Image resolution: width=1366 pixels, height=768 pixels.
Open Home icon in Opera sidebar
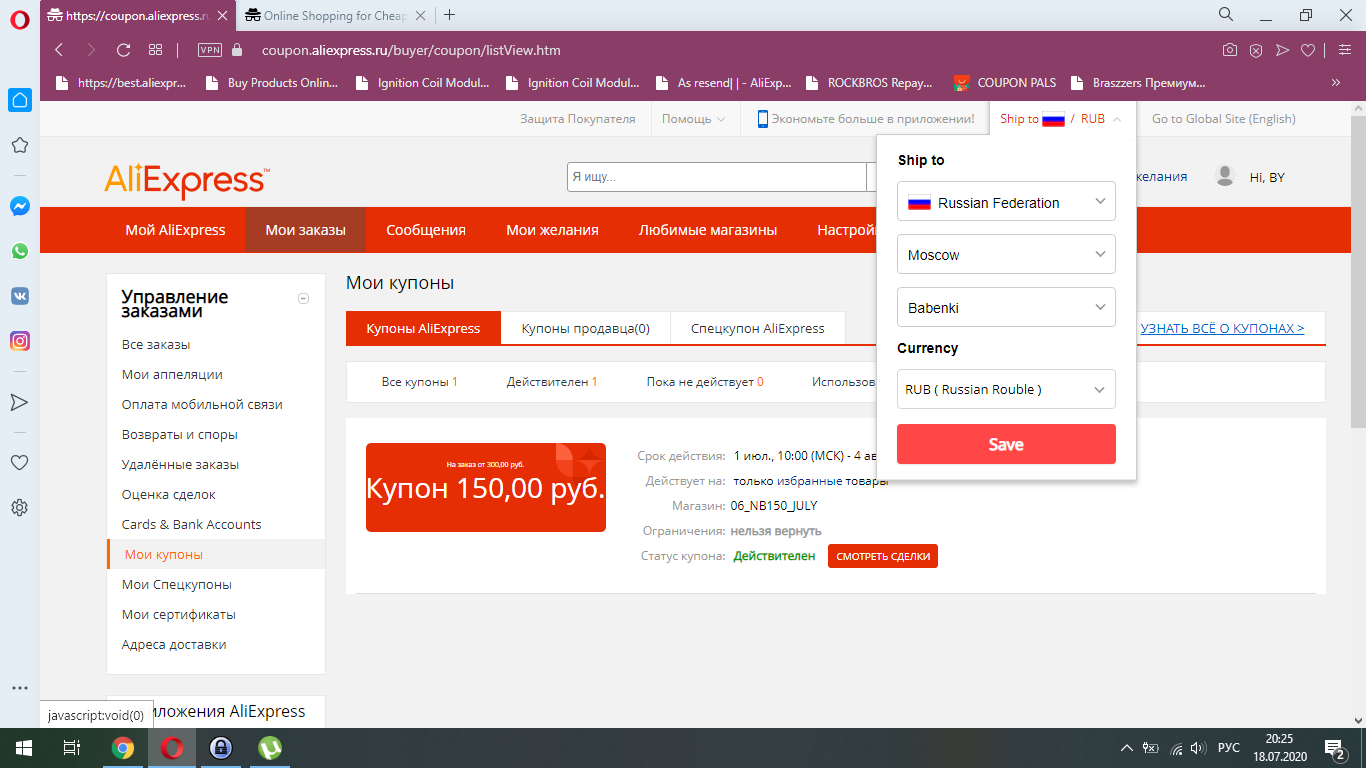pyautogui.click(x=19, y=100)
